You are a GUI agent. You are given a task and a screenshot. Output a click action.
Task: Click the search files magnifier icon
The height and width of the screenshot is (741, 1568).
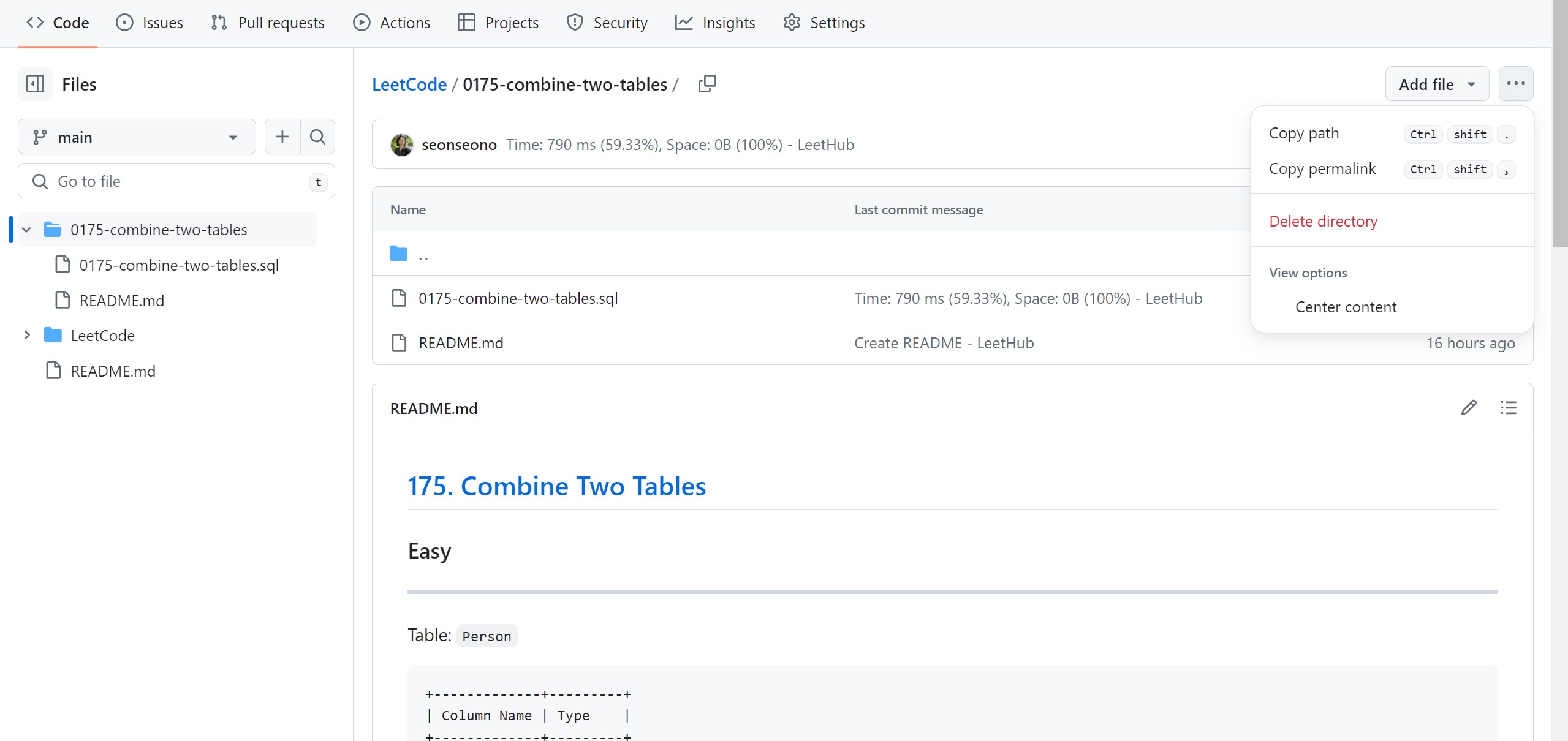tap(317, 137)
